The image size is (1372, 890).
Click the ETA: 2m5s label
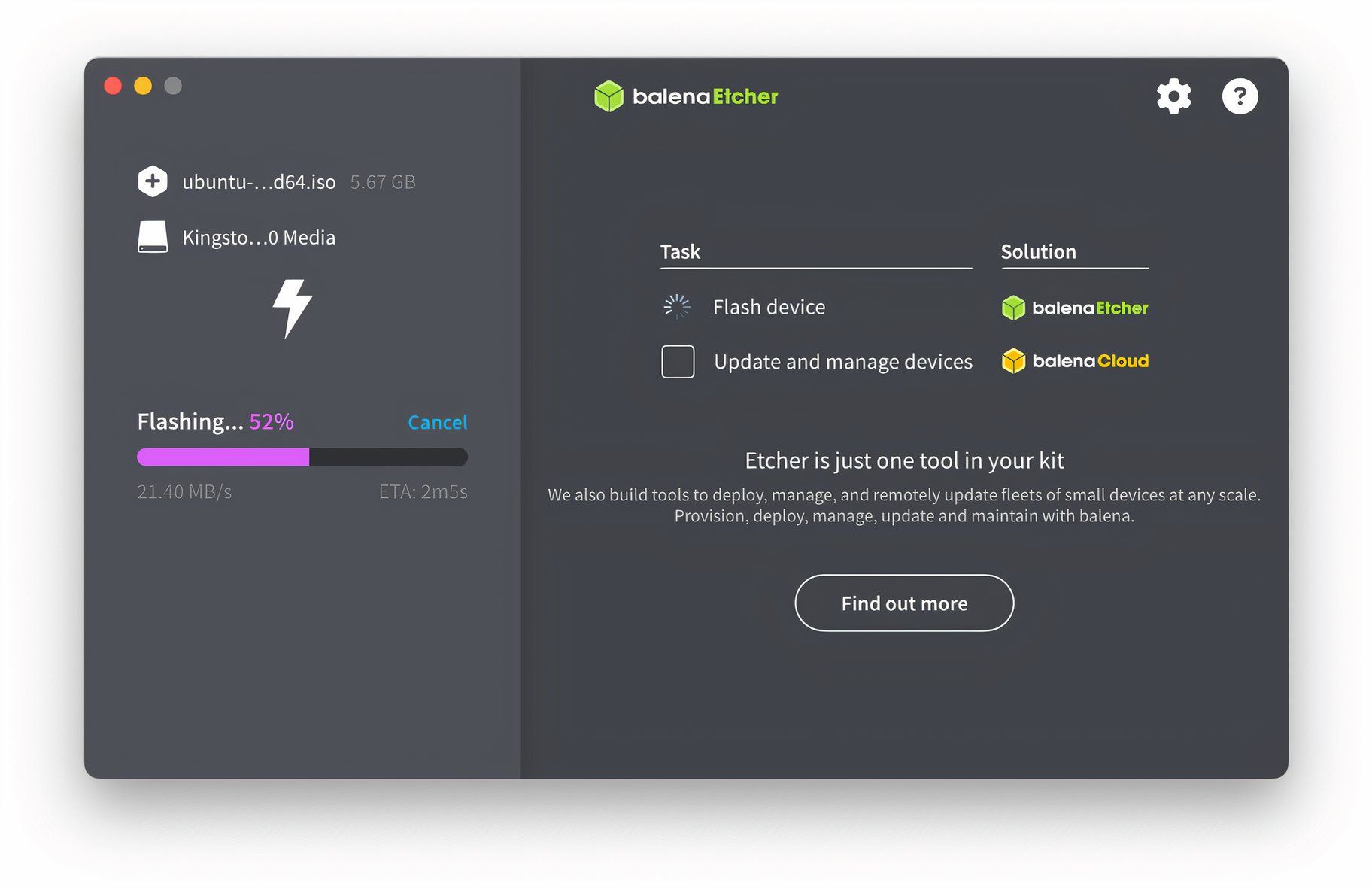423,491
